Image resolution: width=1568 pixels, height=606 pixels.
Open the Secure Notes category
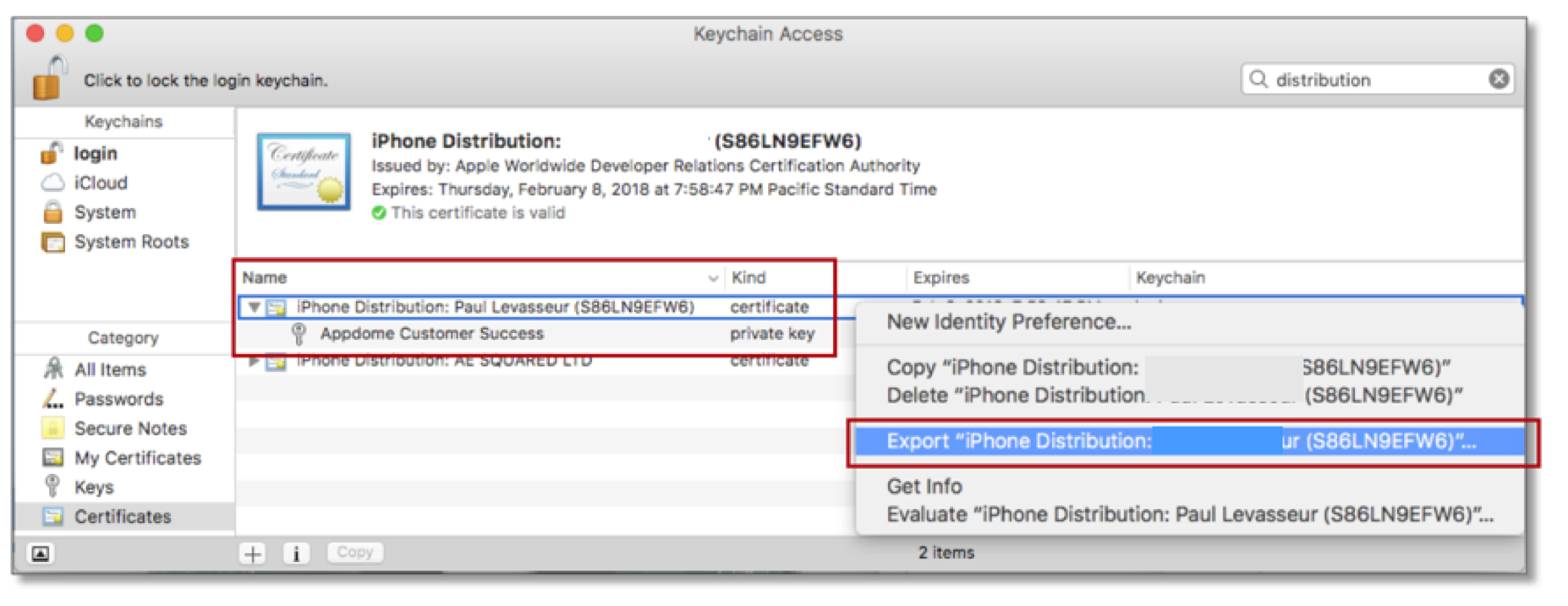coord(129,429)
